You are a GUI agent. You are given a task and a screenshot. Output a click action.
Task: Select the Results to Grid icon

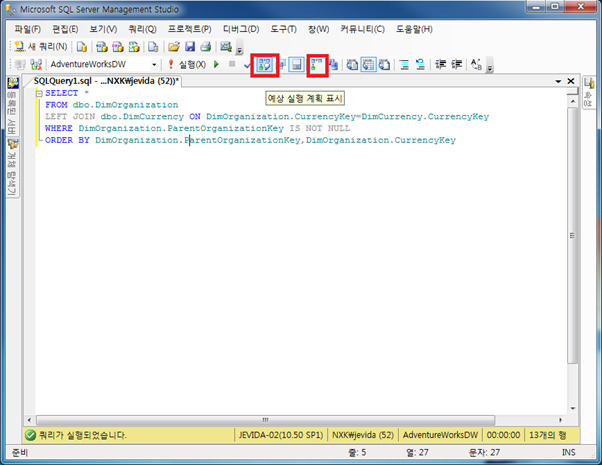pyautogui.click(x=368, y=65)
